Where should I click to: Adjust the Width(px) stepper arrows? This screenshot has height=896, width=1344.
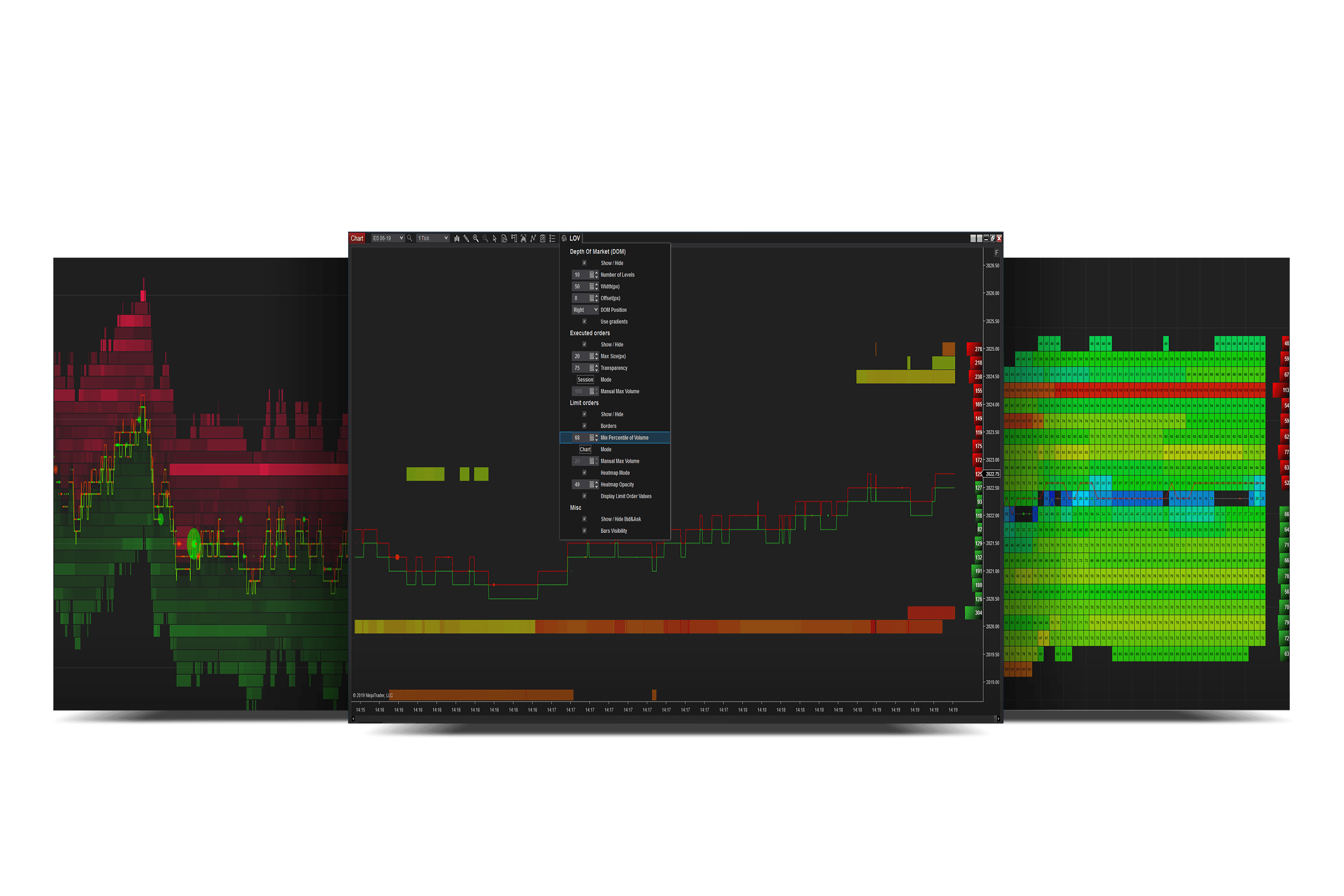[x=597, y=286]
